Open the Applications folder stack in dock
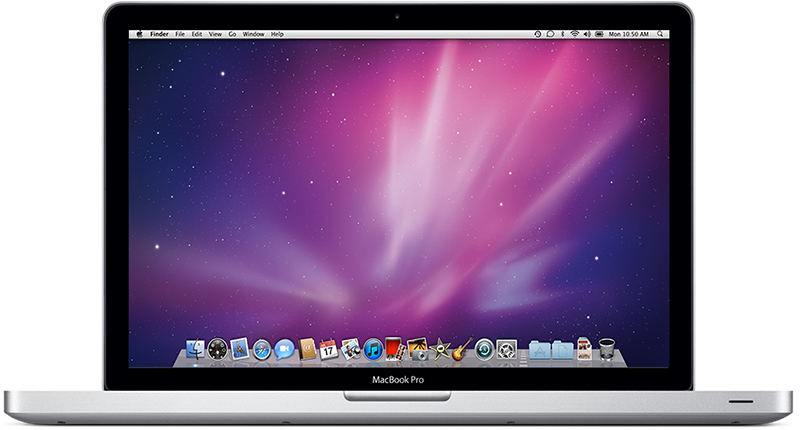This screenshot has height=430, width=800. (x=540, y=349)
